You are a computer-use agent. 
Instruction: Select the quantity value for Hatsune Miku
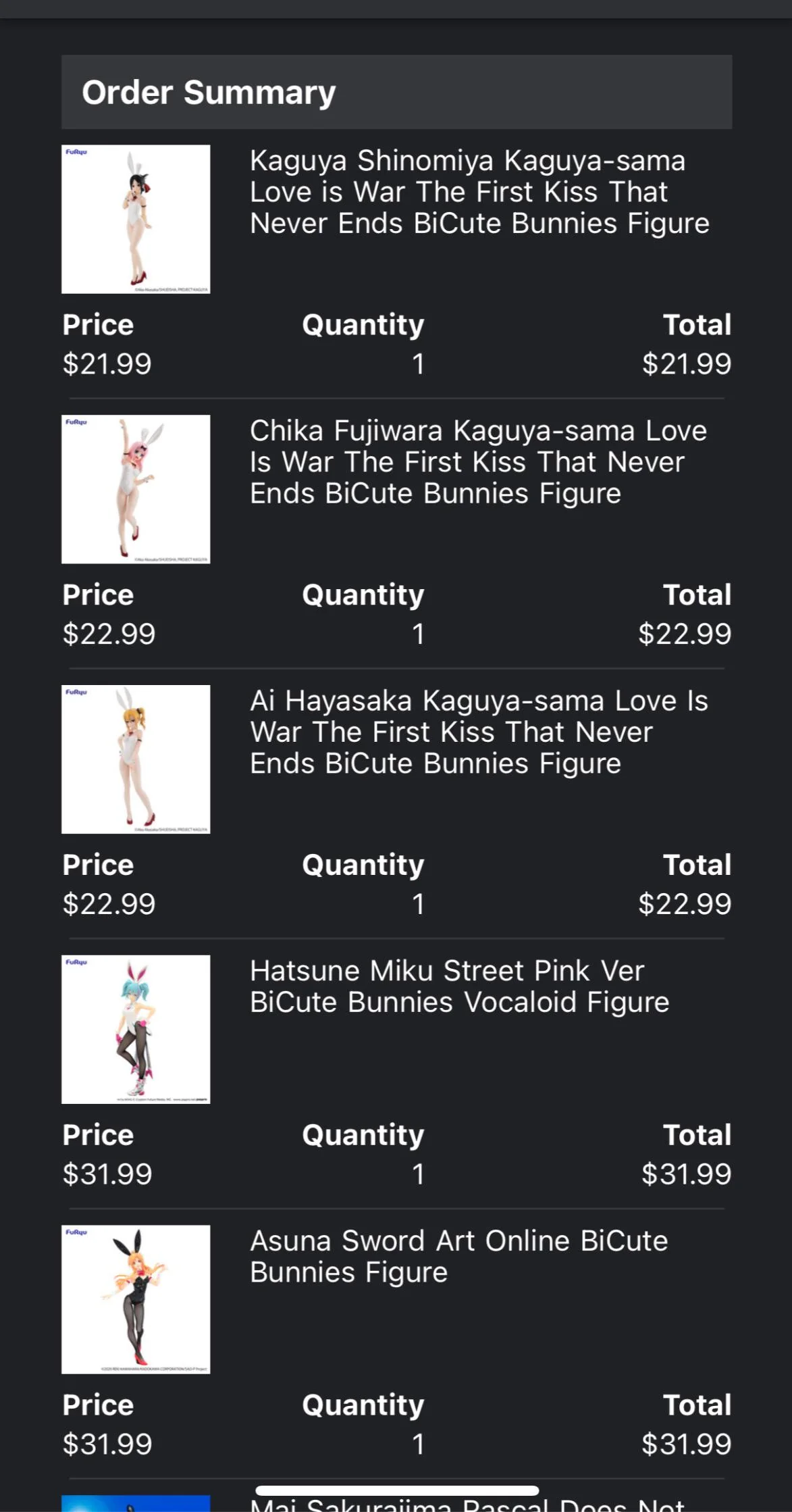click(x=418, y=1174)
